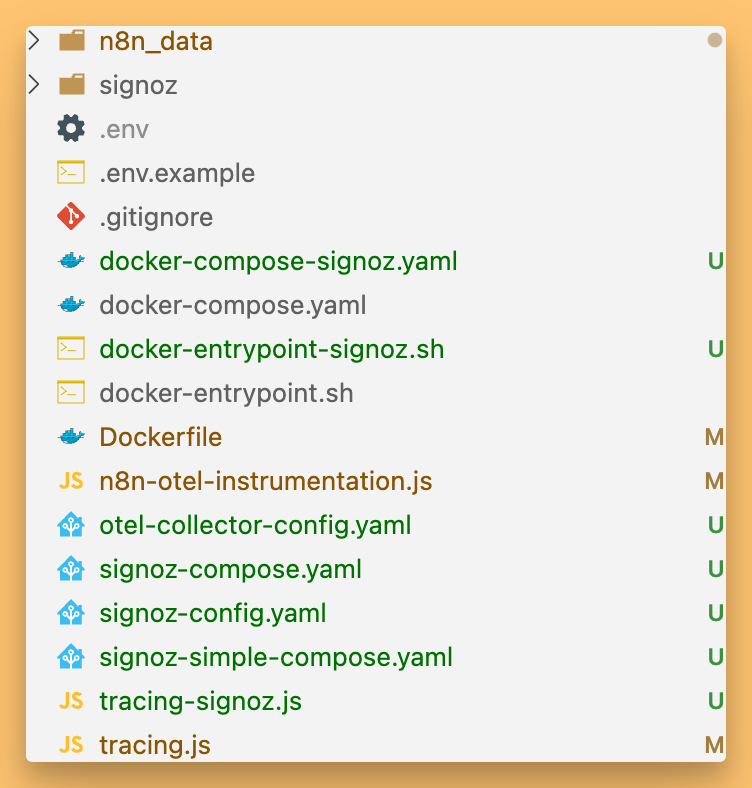
Task: Click the n8n_data folder icon
Action: coord(71,41)
